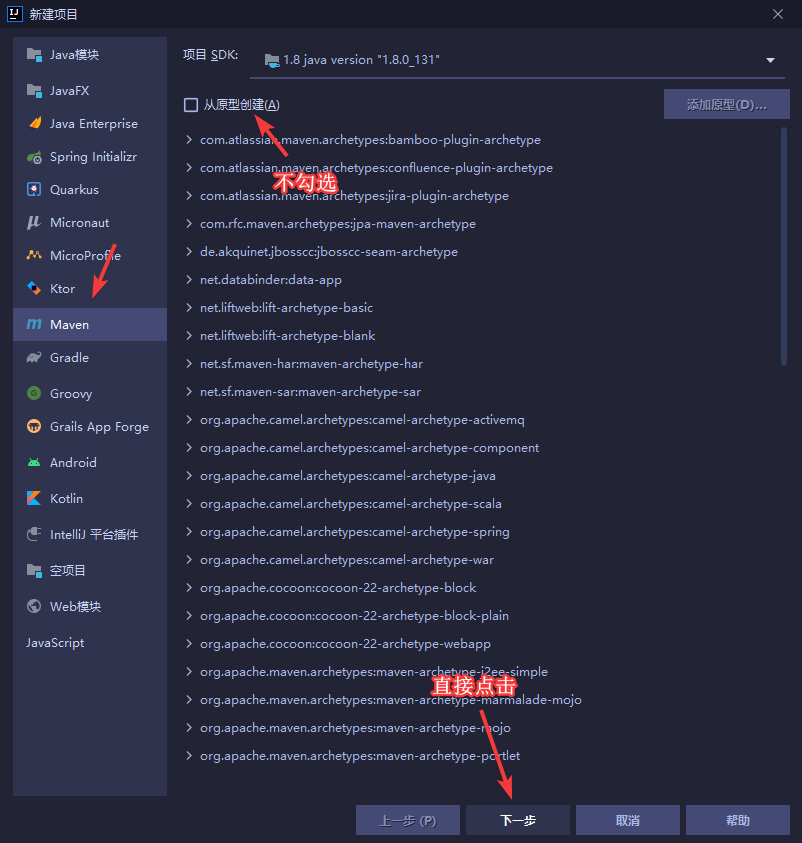Click the Android robot icon
The image size is (802, 843).
[x=34, y=462]
